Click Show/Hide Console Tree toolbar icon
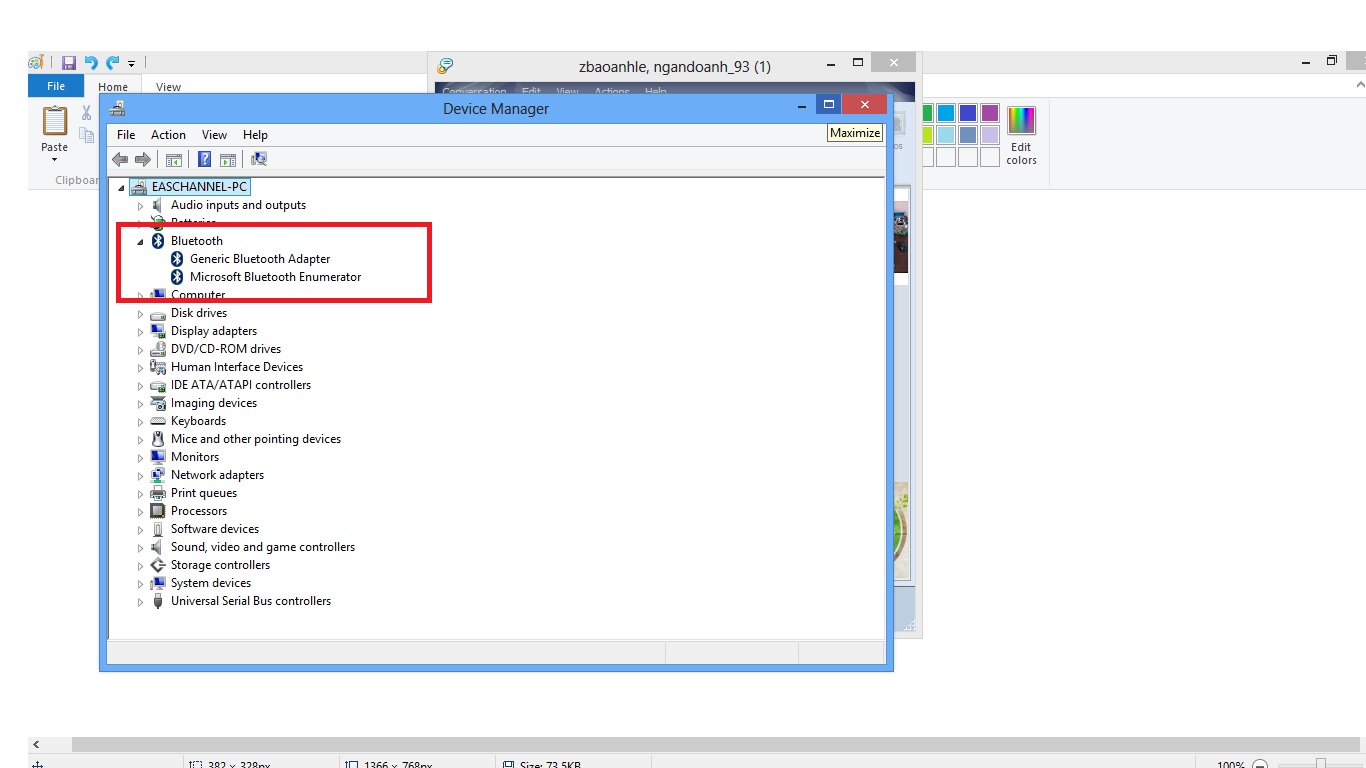Screen dimensions: 1366x768 (x=174, y=159)
